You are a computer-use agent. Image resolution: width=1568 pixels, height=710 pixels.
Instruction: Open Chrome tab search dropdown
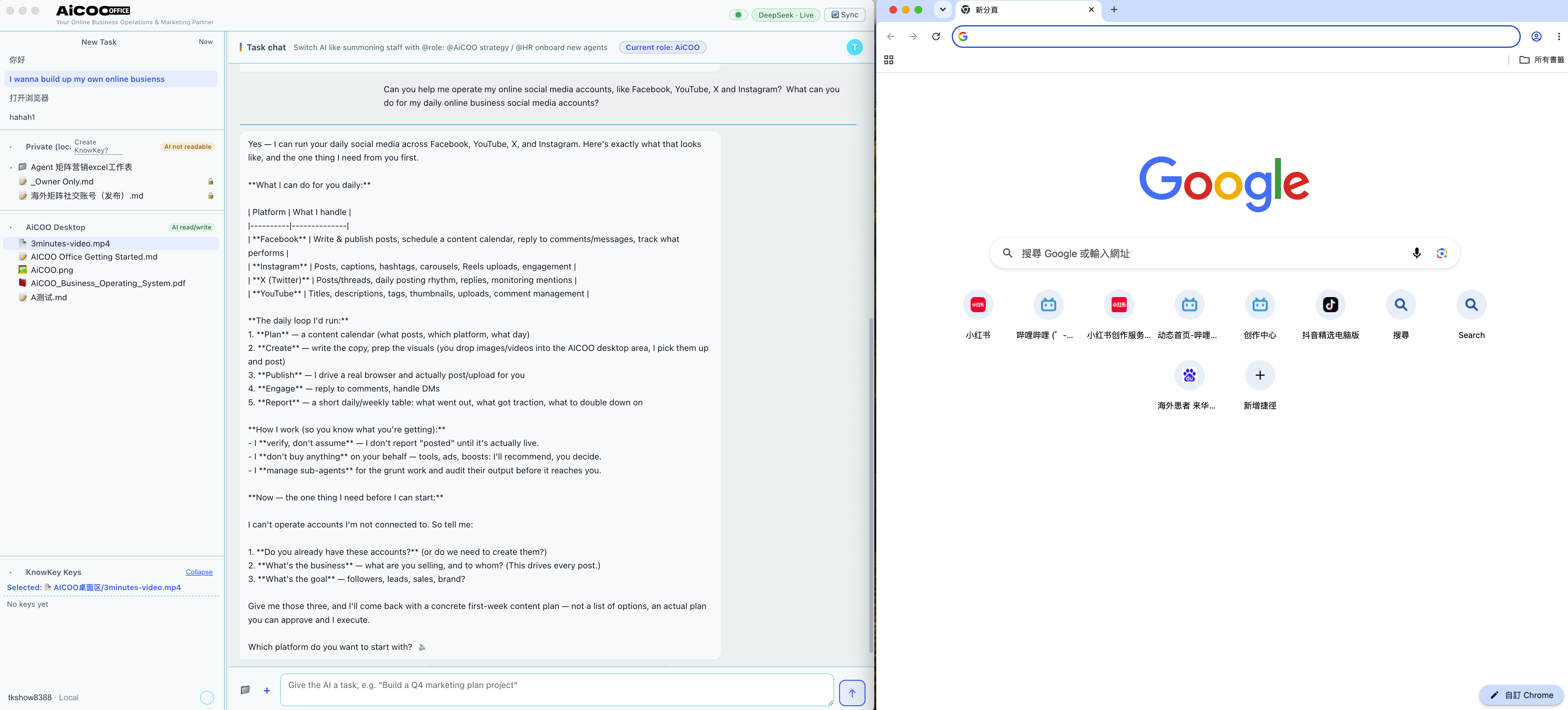click(942, 10)
